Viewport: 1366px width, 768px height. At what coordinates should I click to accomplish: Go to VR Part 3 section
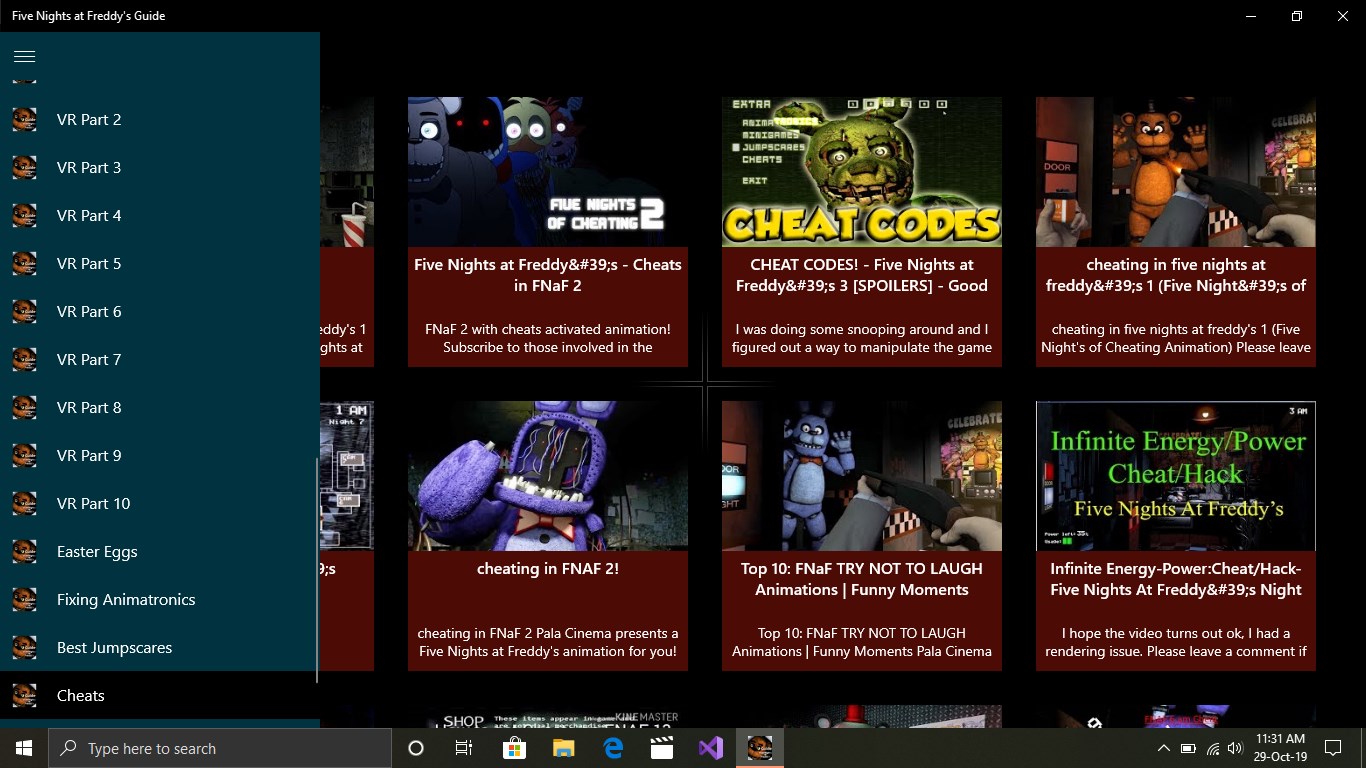160,168
